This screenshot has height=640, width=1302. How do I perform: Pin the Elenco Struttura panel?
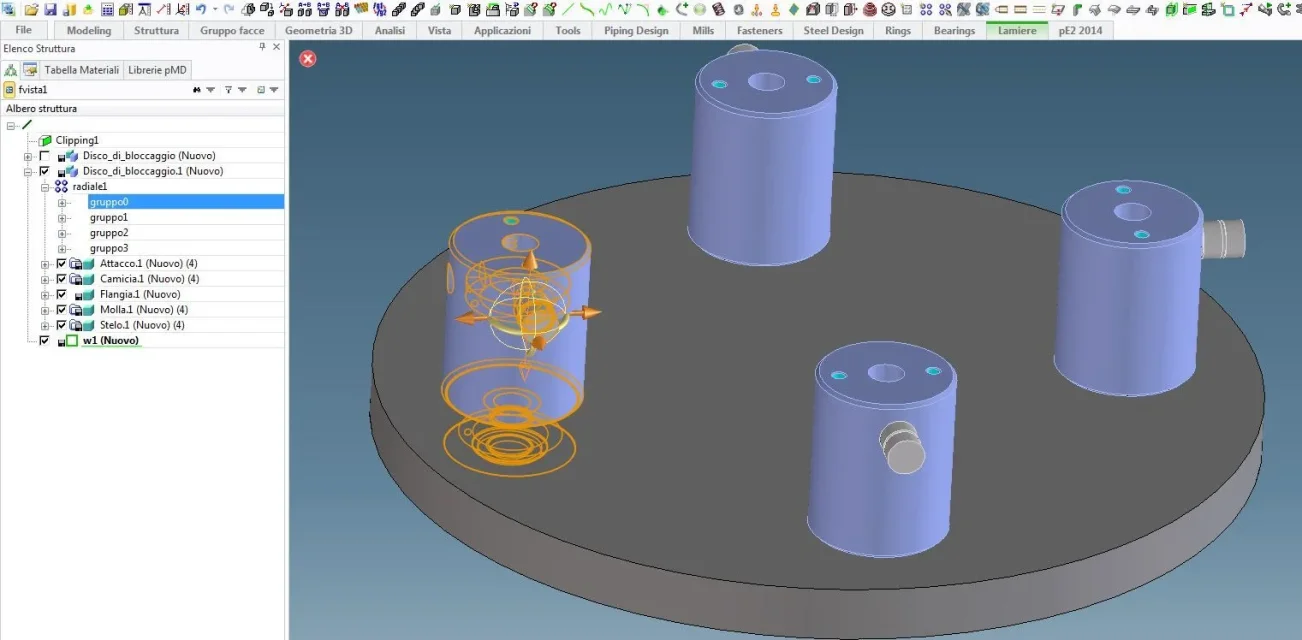click(x=263, y=48)
